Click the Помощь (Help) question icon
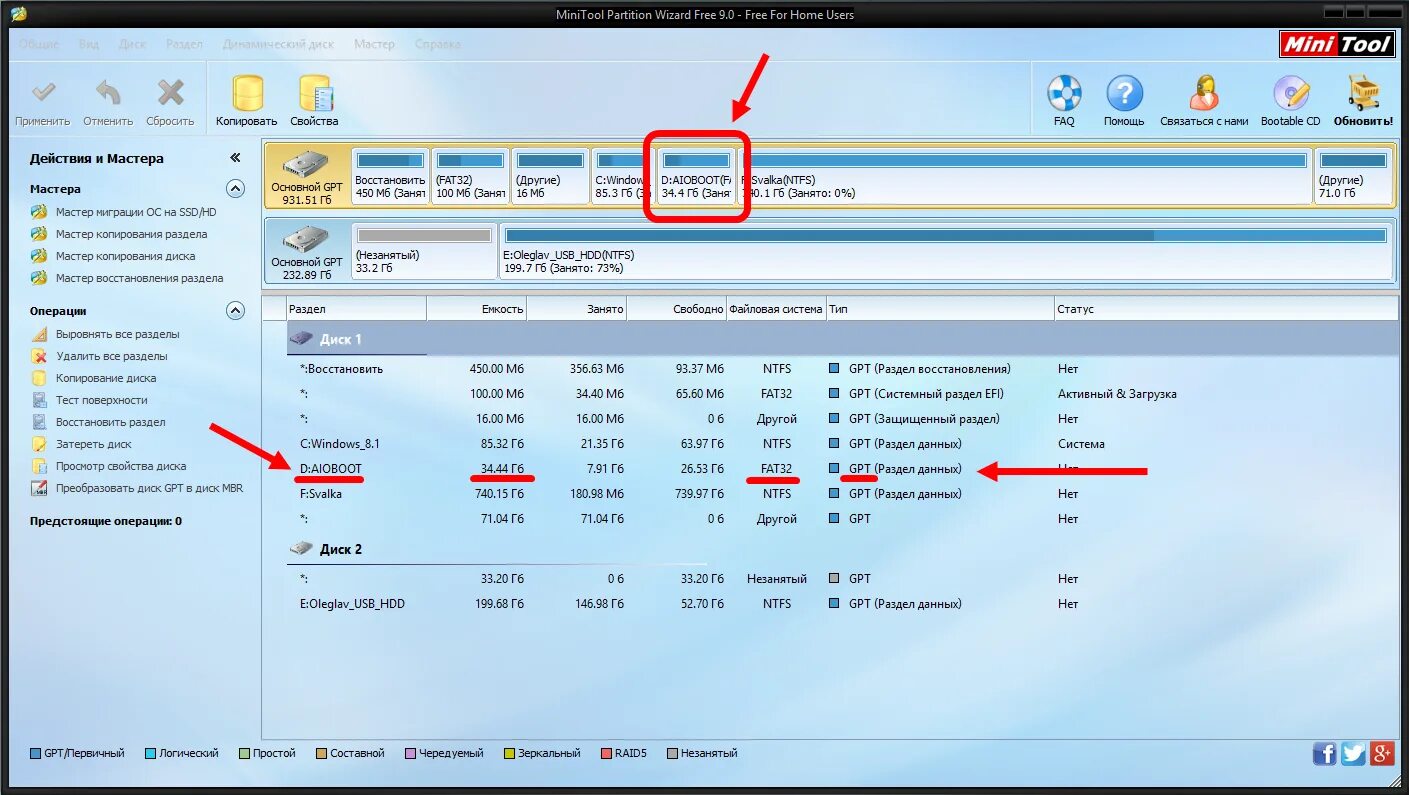The height and width of the screenshot is (795, 1409). tap(1124, 95)
